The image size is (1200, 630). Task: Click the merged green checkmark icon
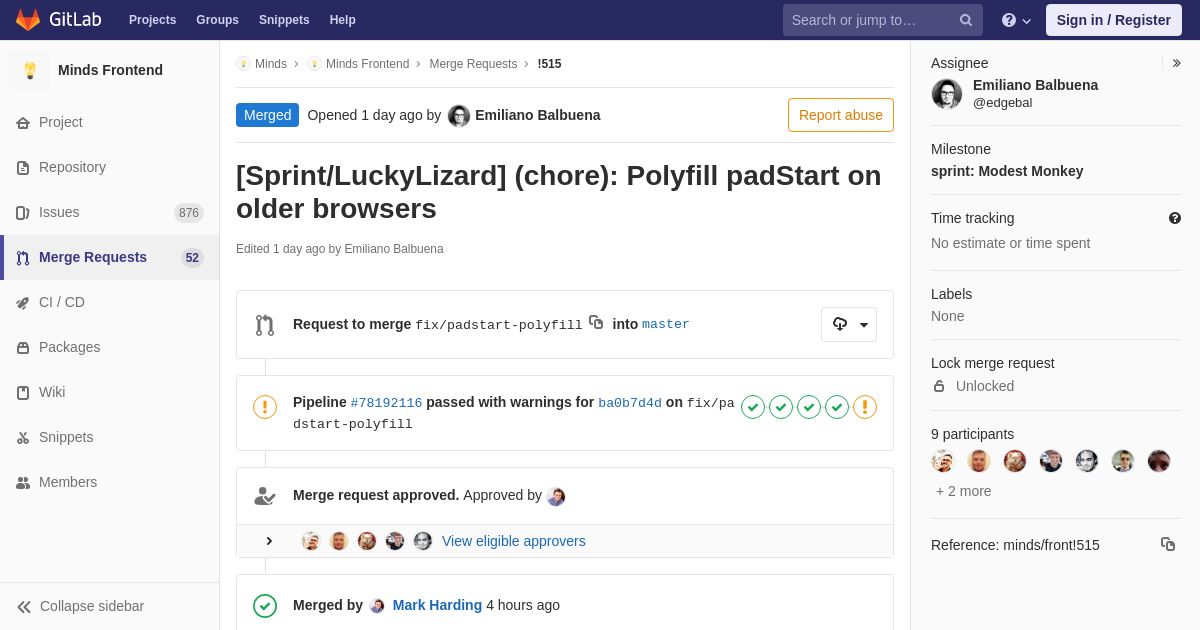(x=265, y=606)
